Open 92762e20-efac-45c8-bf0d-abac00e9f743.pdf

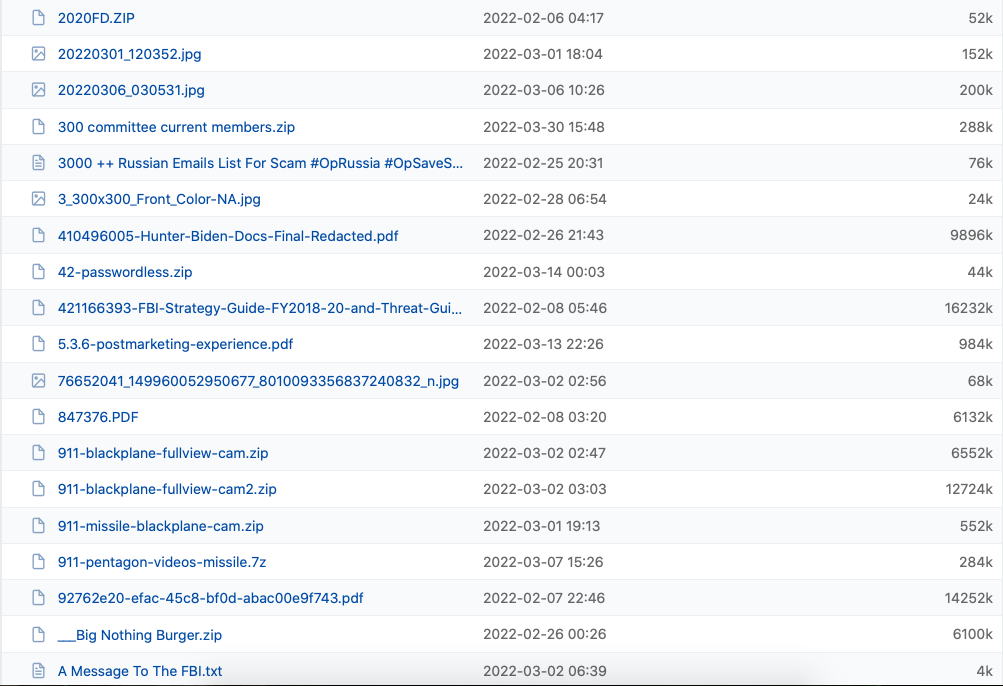[210, 598]
